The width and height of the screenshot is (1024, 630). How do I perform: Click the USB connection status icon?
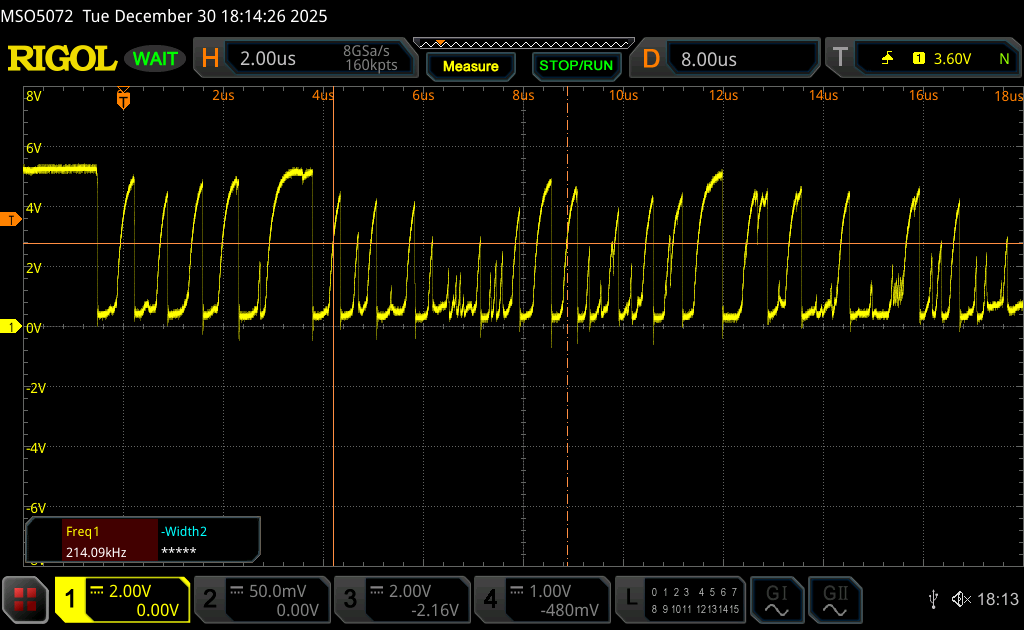(934, 599)
